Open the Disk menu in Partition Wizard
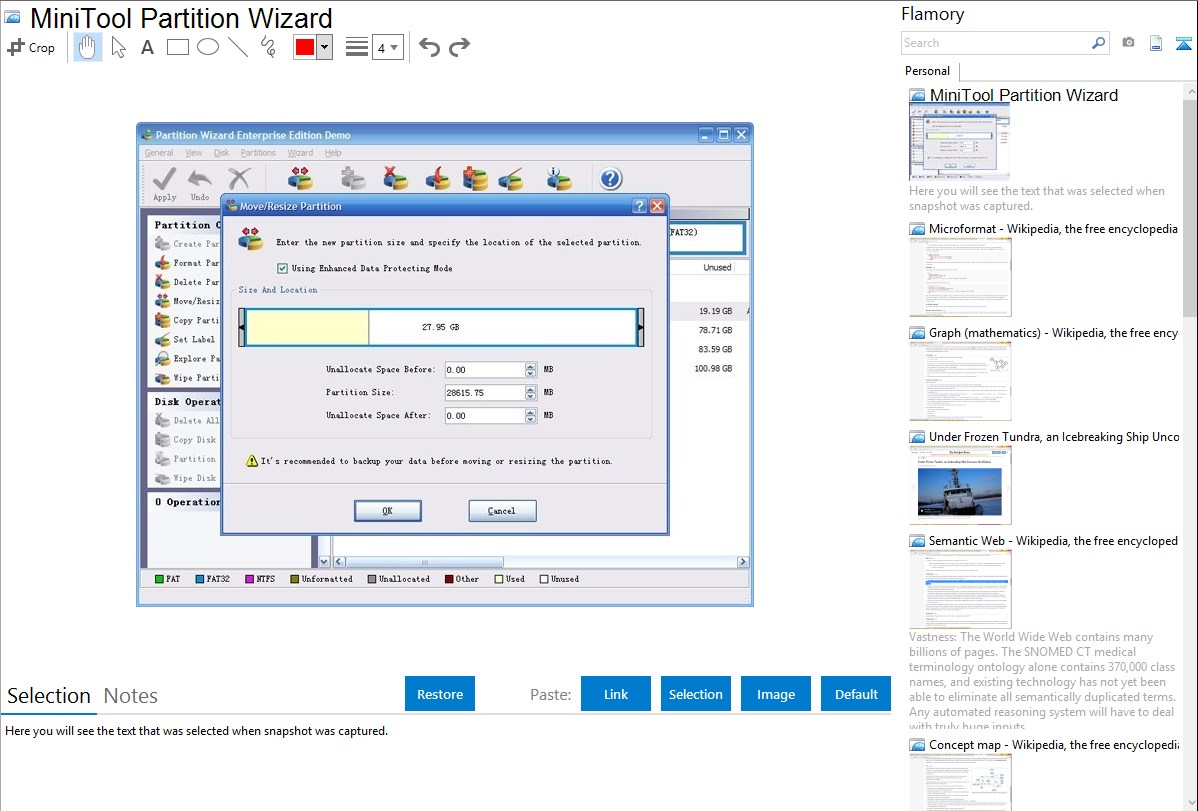The width and height of the screenshot is (1198, 811). 222,153
